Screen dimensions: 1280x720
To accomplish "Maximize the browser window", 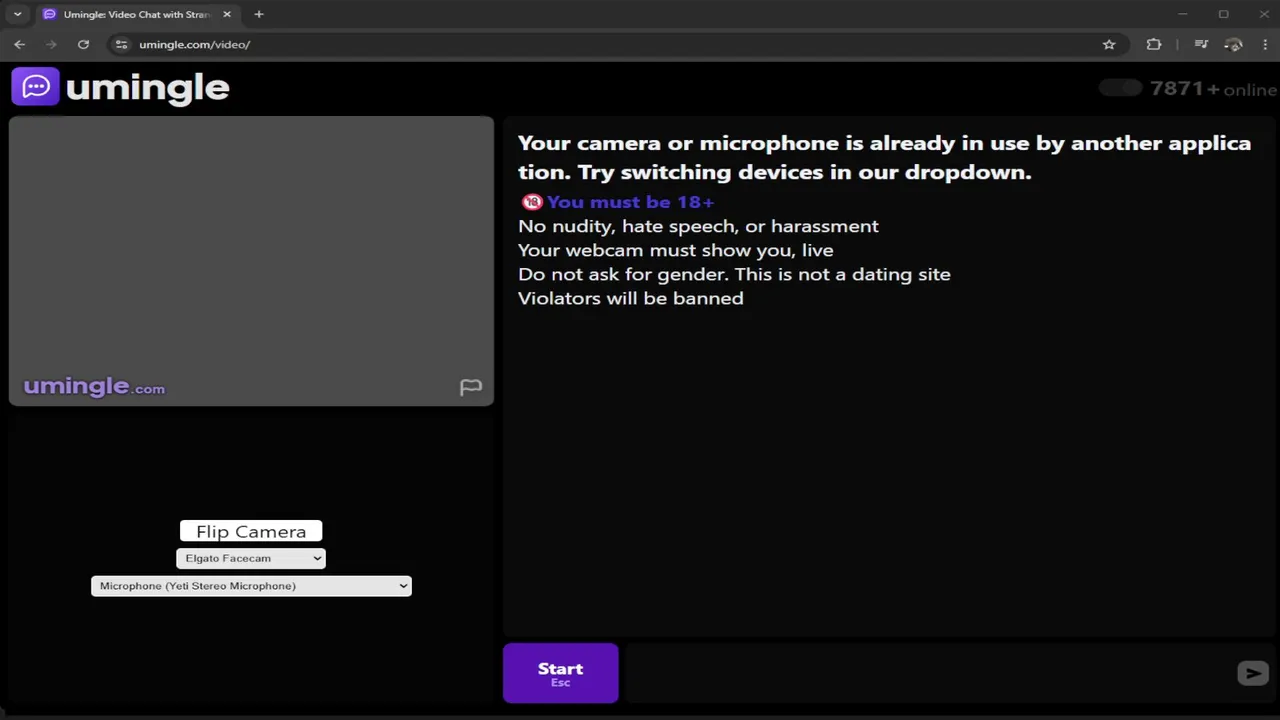I will (1223, 14).
